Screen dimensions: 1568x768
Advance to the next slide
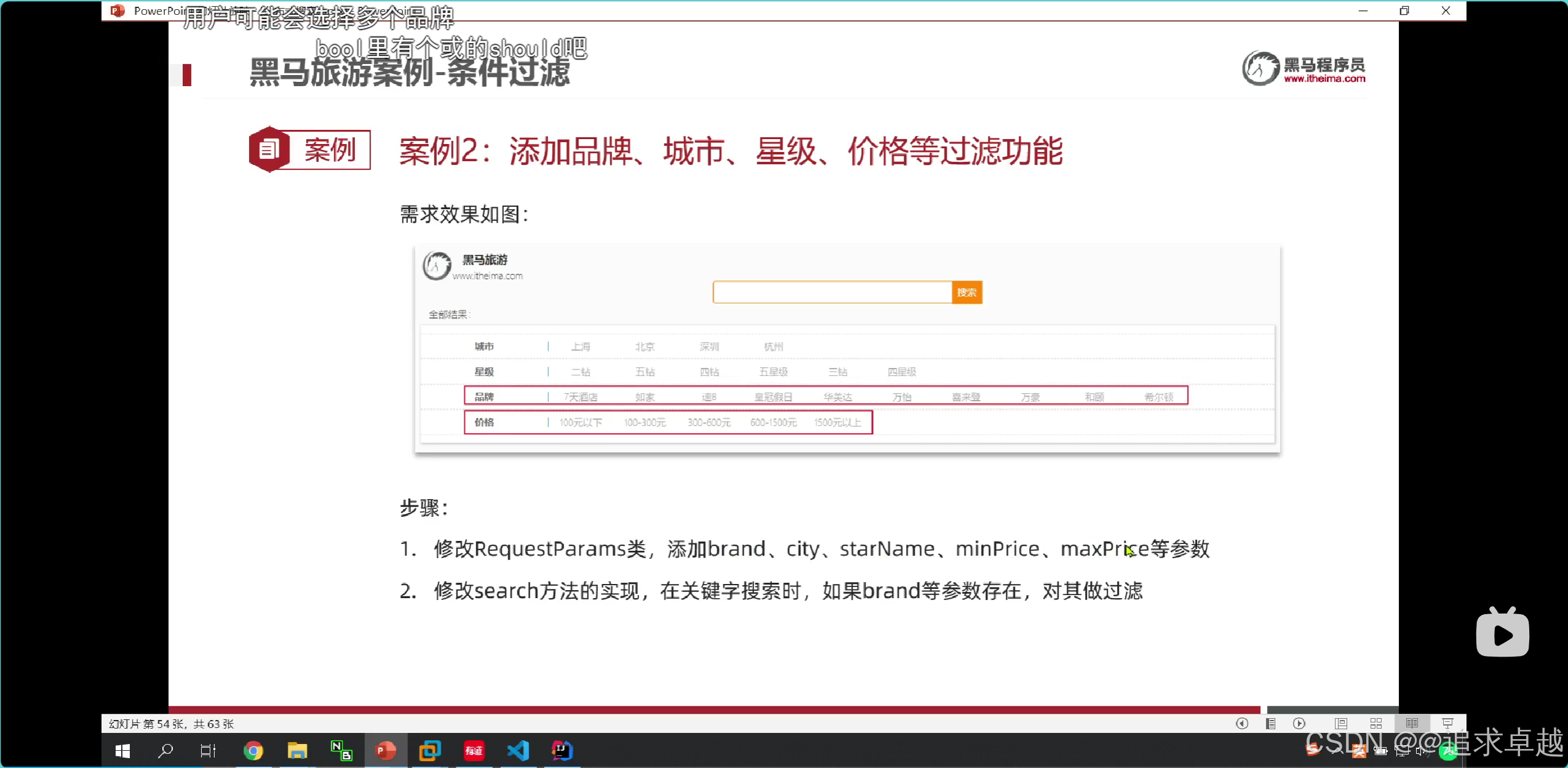1299,724
